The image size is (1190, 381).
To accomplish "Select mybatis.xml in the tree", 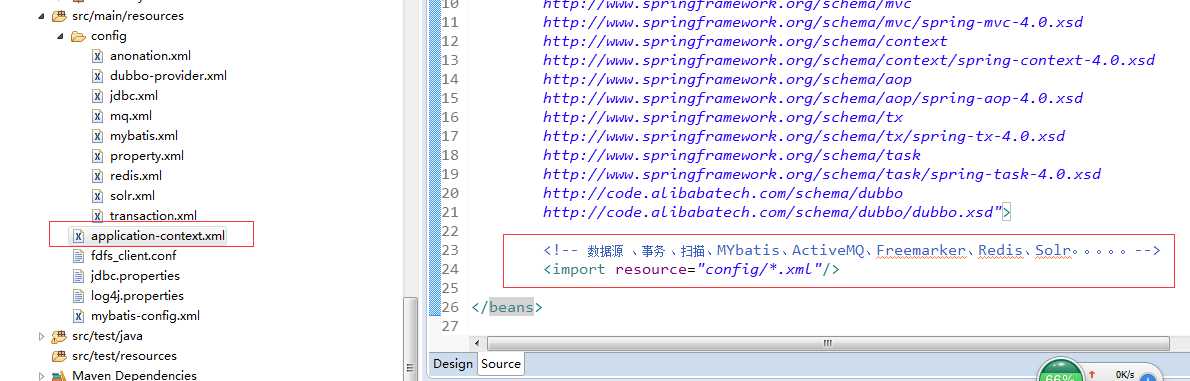I will coord(144,136).
